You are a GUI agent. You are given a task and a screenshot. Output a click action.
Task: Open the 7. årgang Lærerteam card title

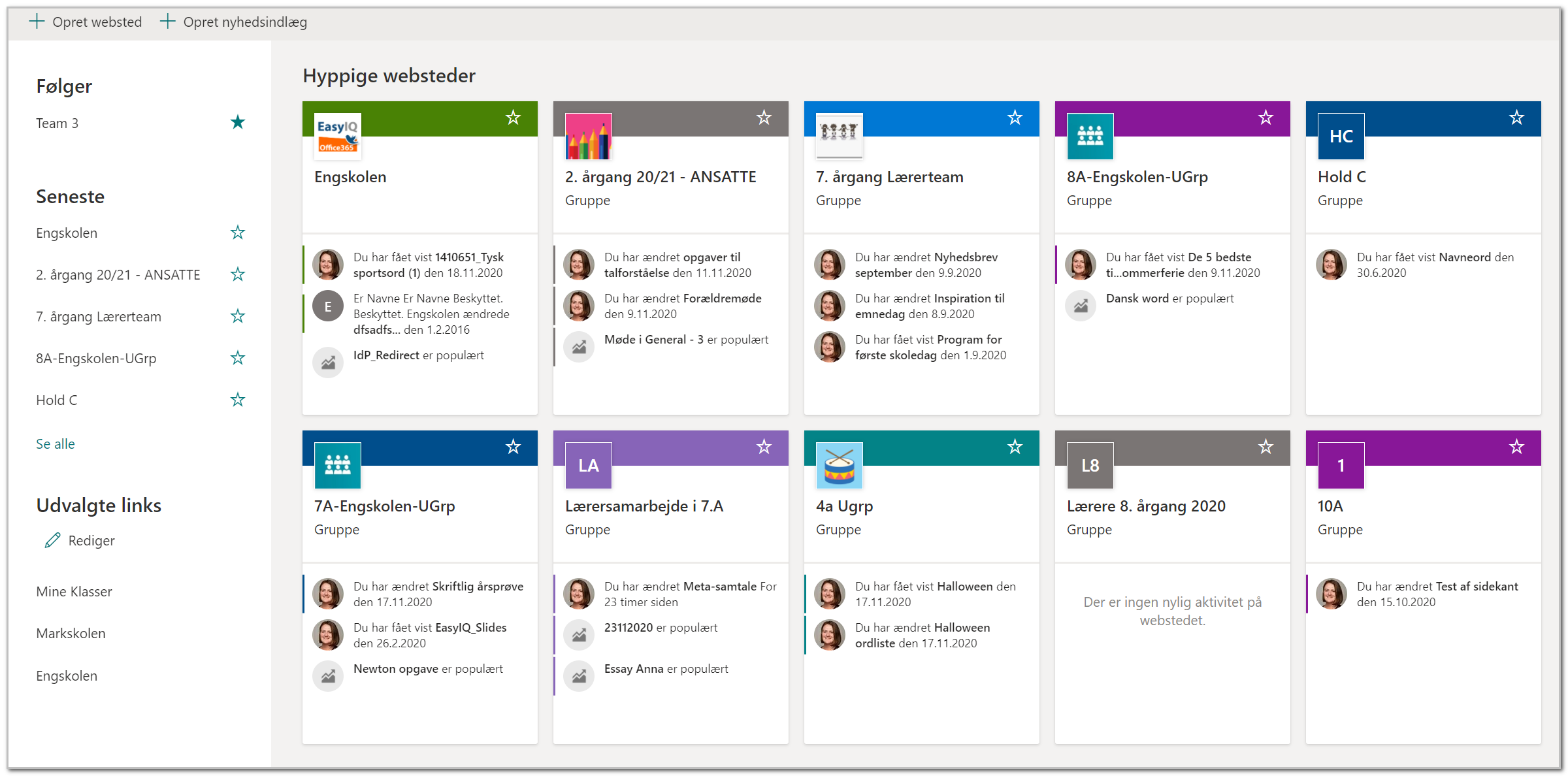click(x=890, y=177)
